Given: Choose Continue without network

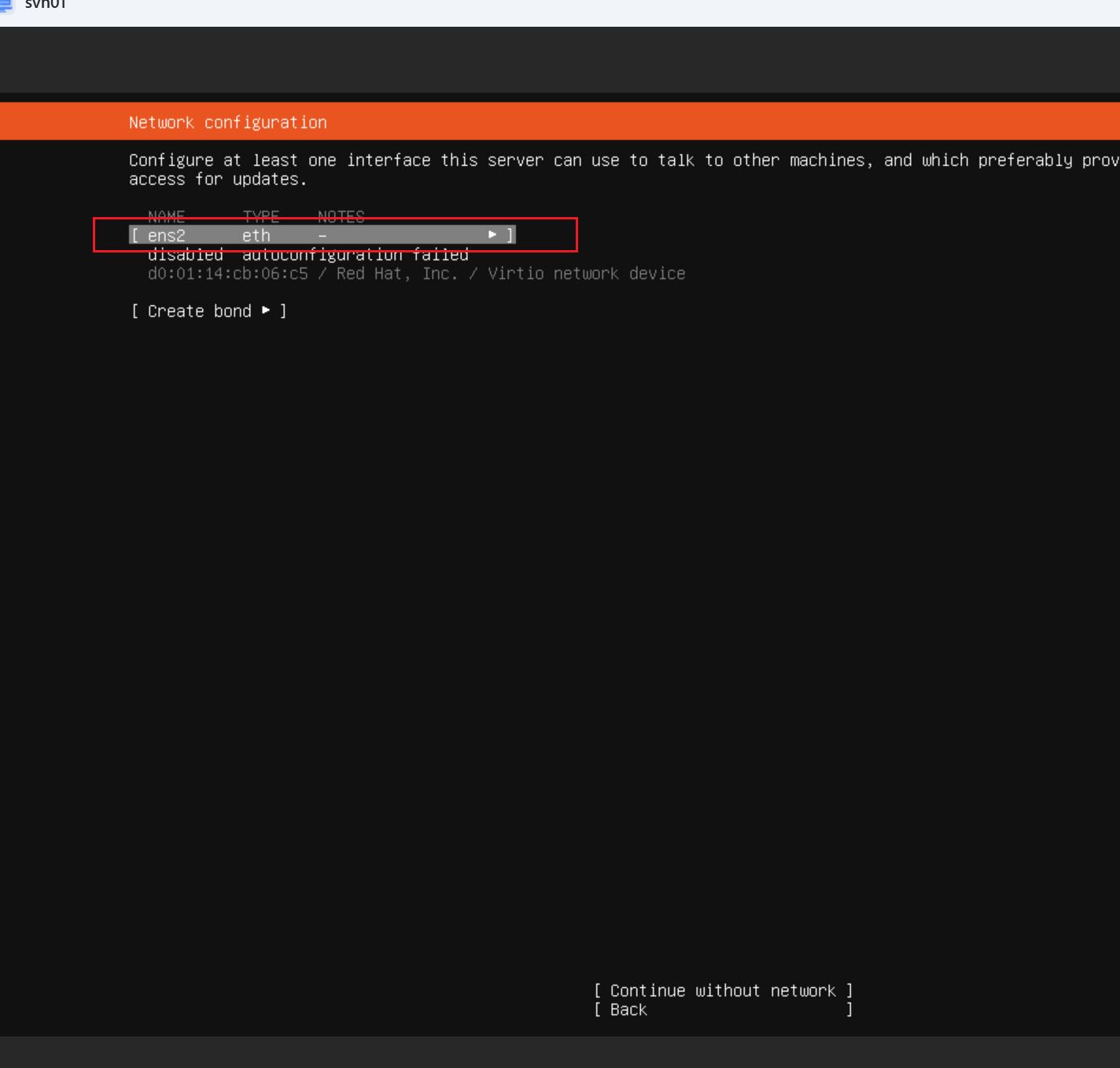Looking at the screenshot, I should click(x=723, y=991).
